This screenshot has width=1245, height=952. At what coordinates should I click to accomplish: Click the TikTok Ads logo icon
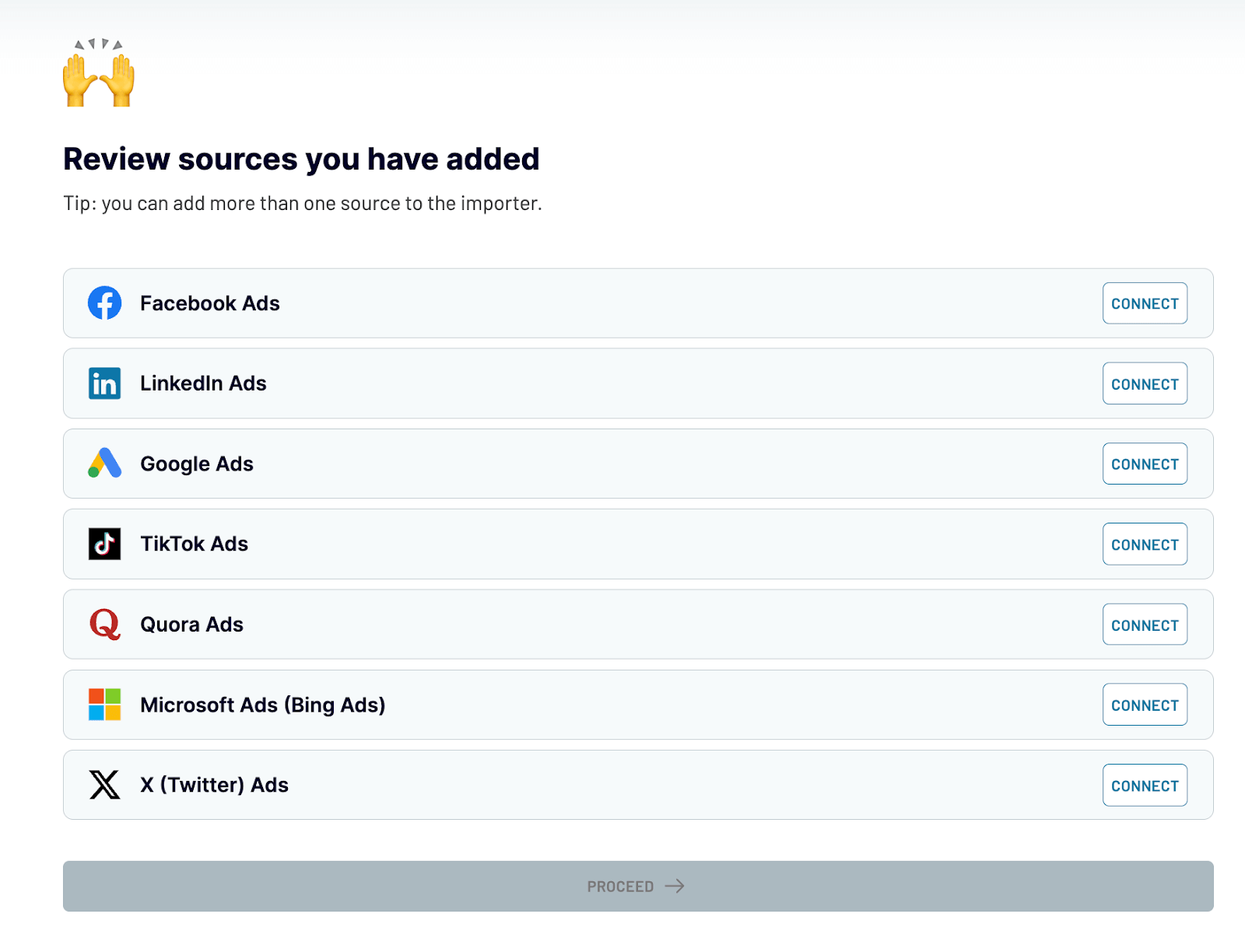pos(104,544)
